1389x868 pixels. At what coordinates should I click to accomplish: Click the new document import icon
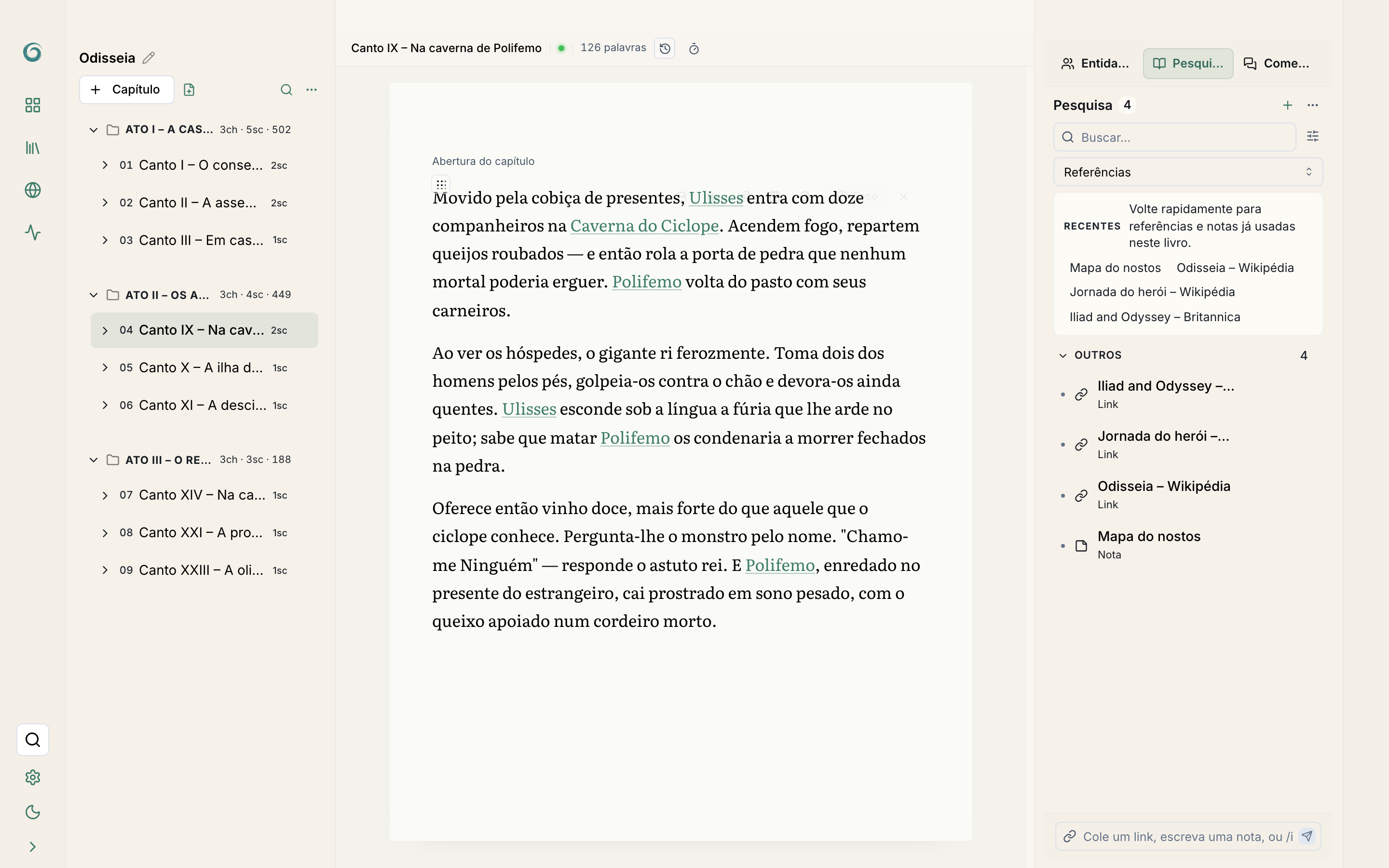click(189, 90)
